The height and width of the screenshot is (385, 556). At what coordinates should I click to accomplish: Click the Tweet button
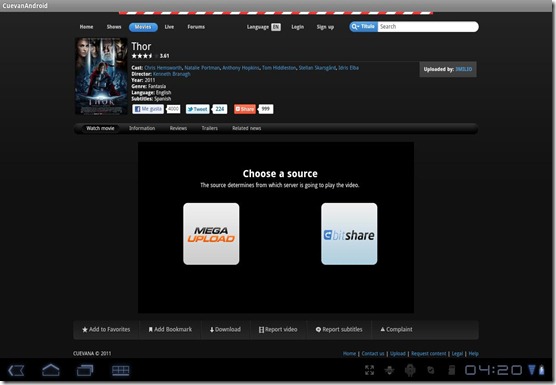coord(198,109)
